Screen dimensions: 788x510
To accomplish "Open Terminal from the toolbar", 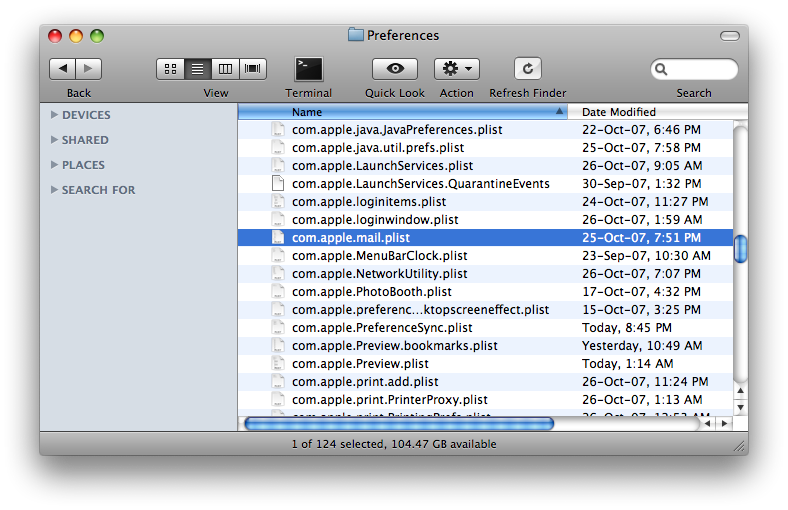I will (309, 69).
